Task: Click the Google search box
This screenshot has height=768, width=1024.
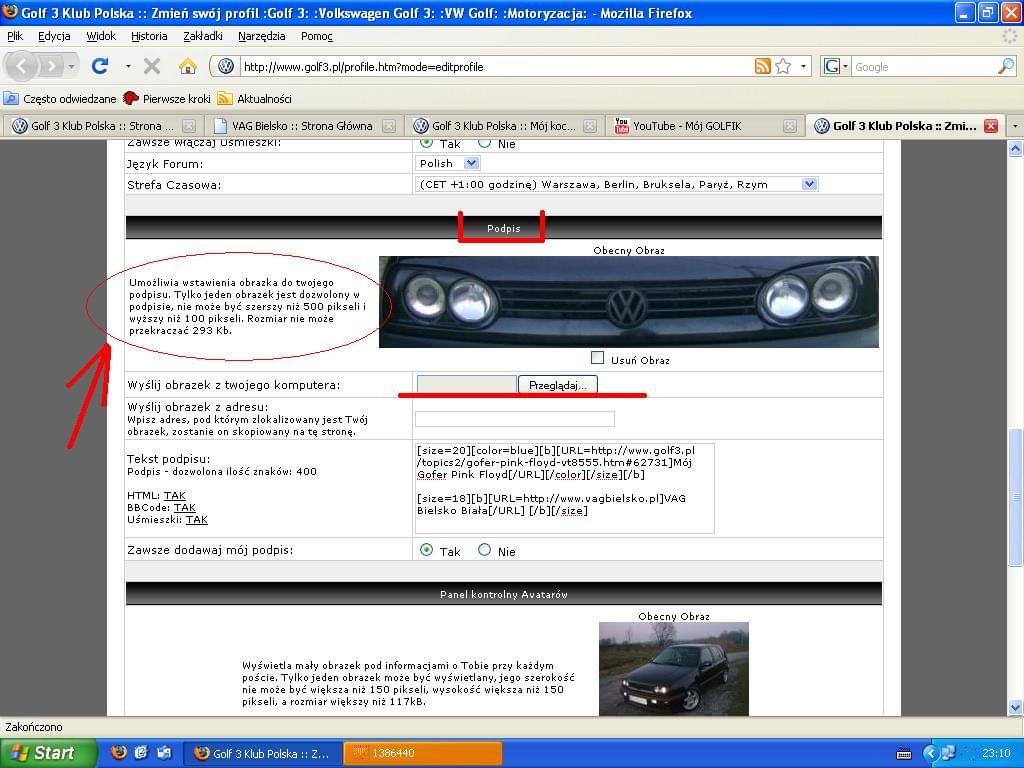Action: (x=924, y=66)
